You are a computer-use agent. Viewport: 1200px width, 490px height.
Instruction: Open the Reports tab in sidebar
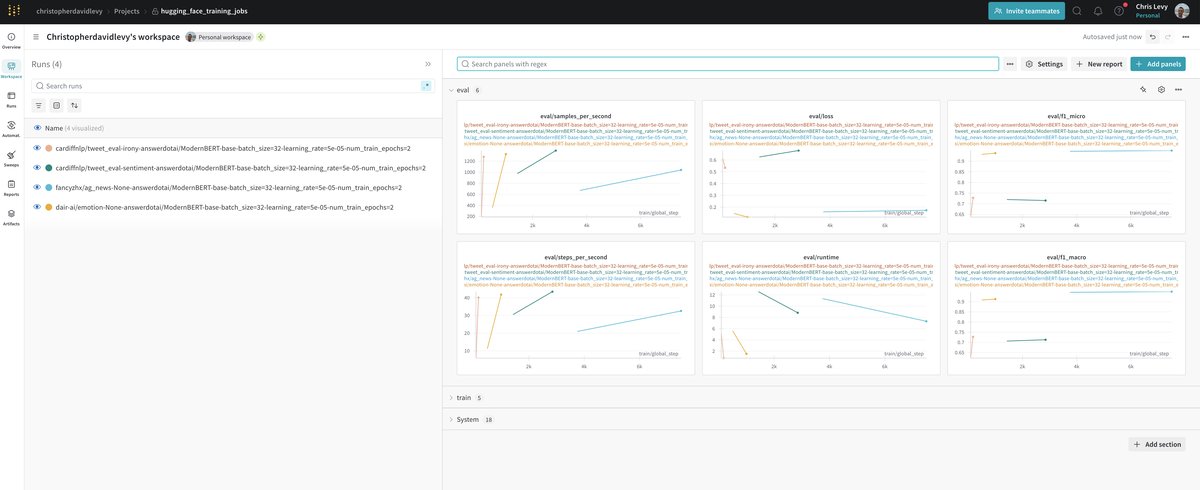point(11,185)
